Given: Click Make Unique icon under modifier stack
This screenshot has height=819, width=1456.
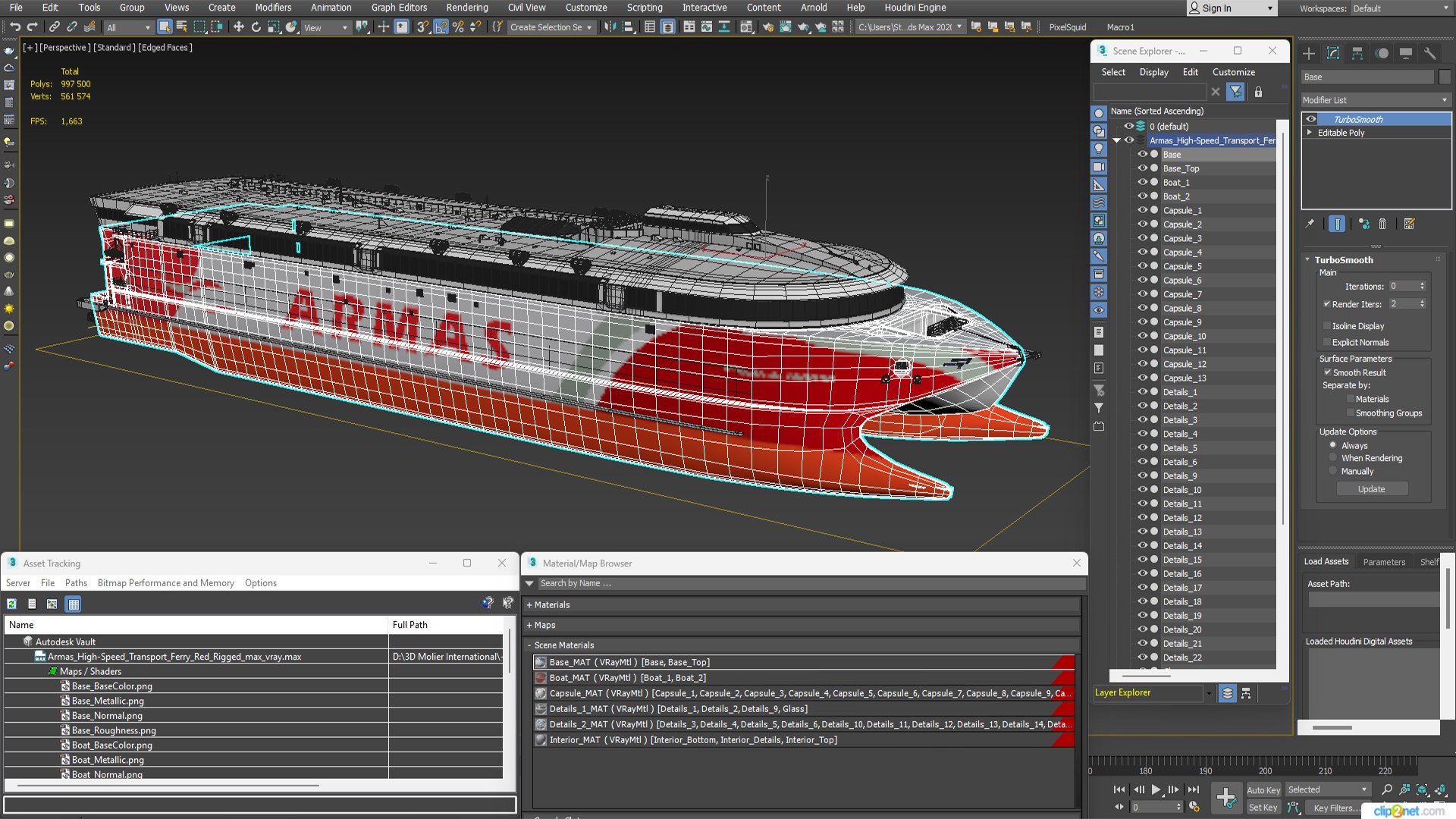Looking at the screenshot, I should [1364, 224].
